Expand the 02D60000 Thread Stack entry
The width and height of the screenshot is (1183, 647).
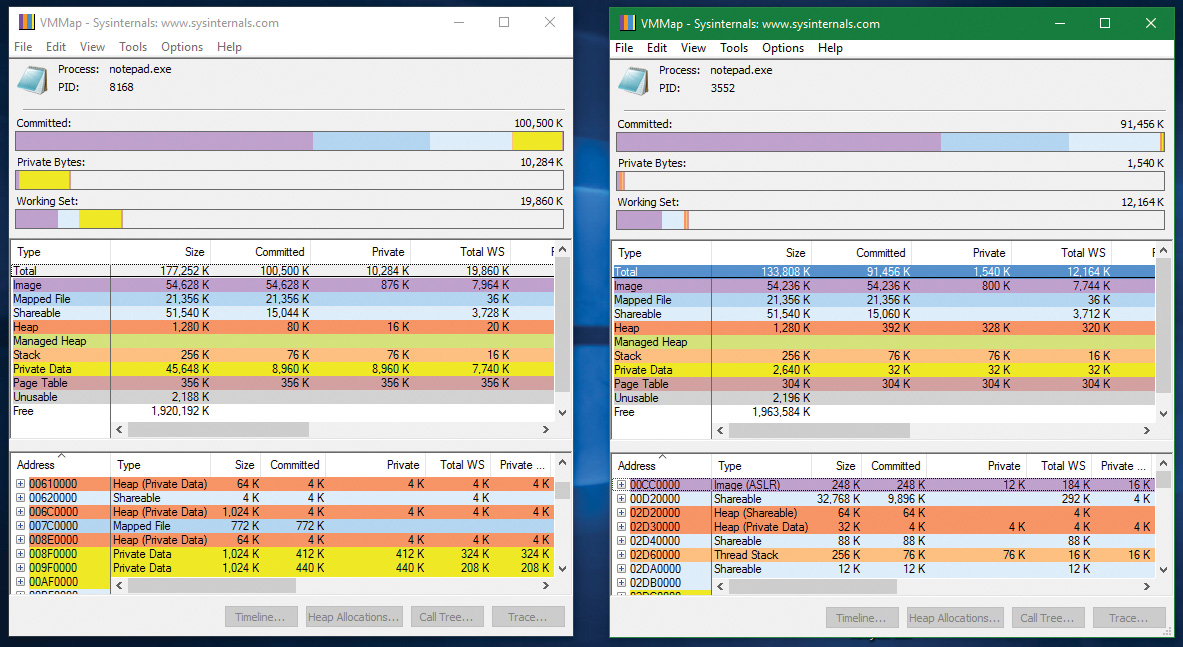622,555
